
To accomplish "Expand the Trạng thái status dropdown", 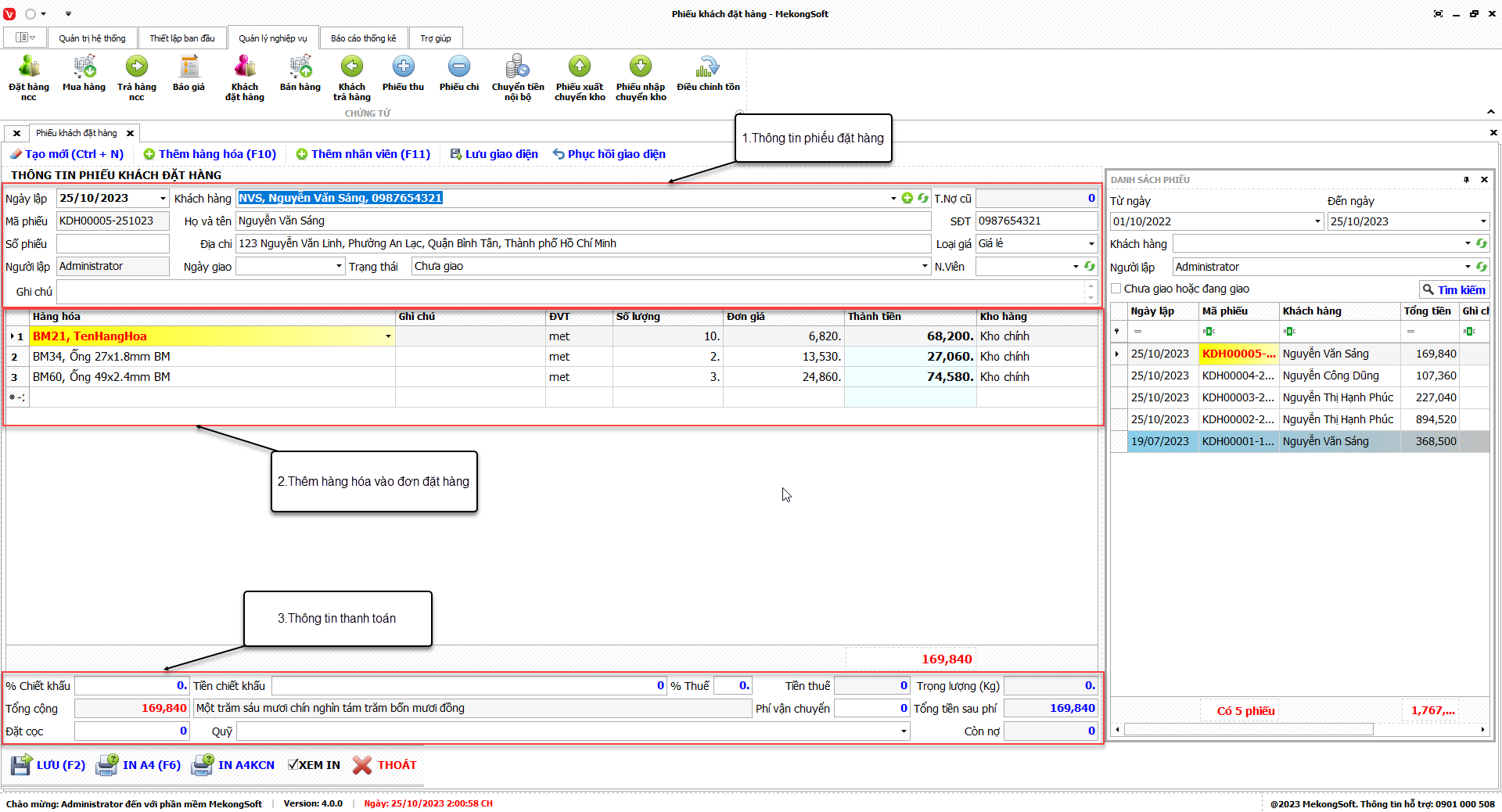I will point(925,267).
